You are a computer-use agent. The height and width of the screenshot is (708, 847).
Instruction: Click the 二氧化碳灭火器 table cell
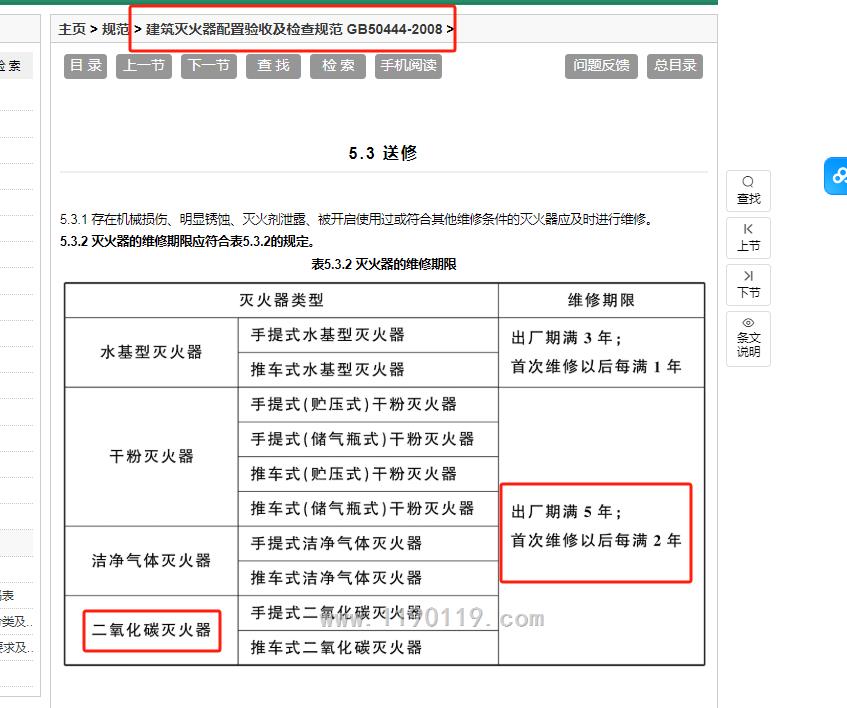pyautogui.click(x=152, y=630)
